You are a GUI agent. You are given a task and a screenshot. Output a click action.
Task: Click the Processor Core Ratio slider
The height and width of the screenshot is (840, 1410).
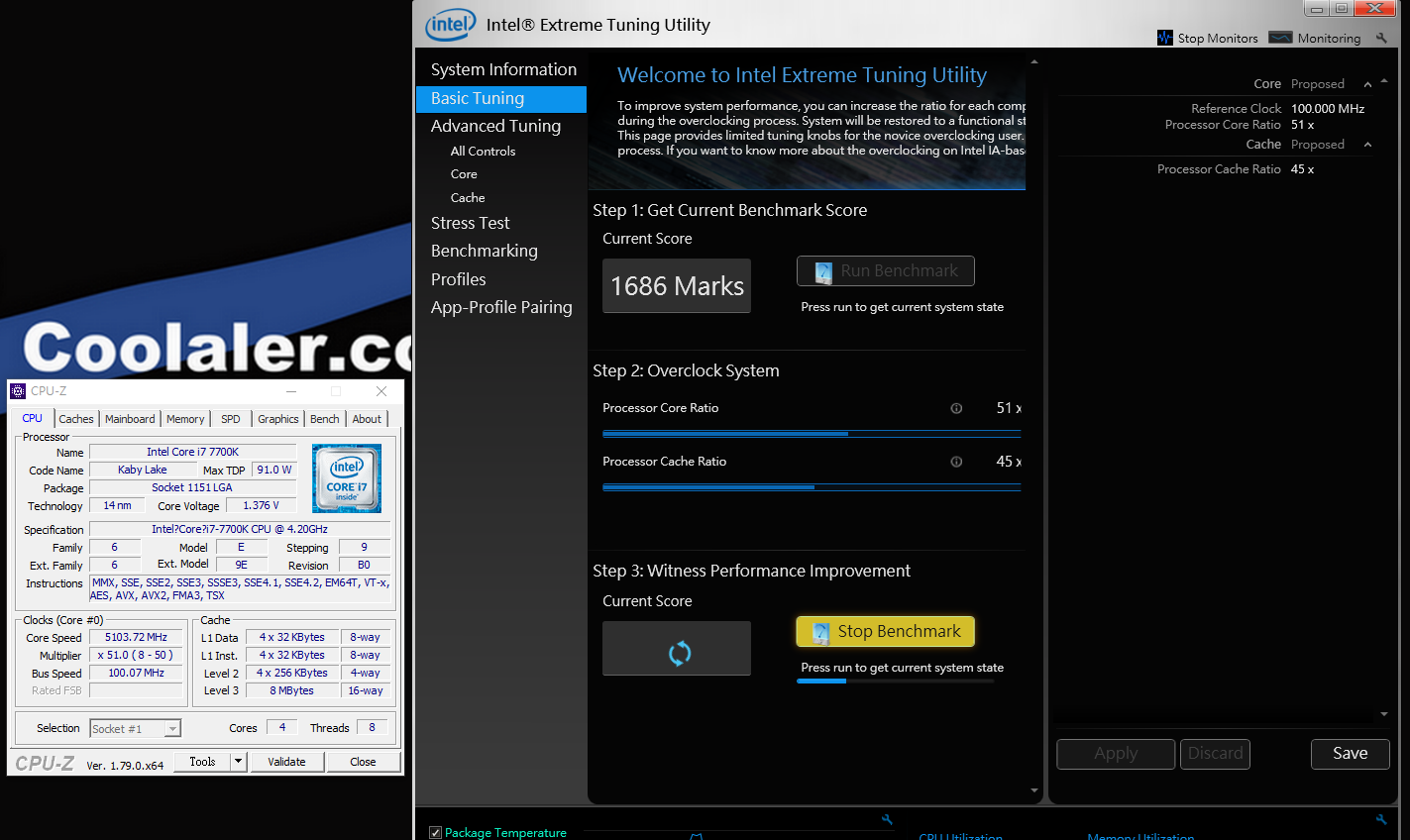(x=812, y=433)
